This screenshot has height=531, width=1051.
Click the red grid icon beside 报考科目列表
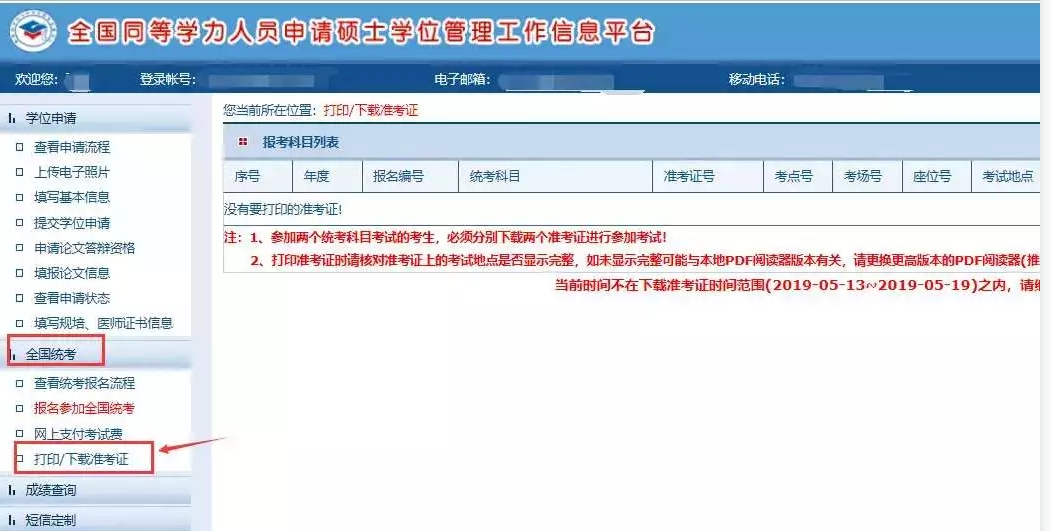tap(243, 143)
